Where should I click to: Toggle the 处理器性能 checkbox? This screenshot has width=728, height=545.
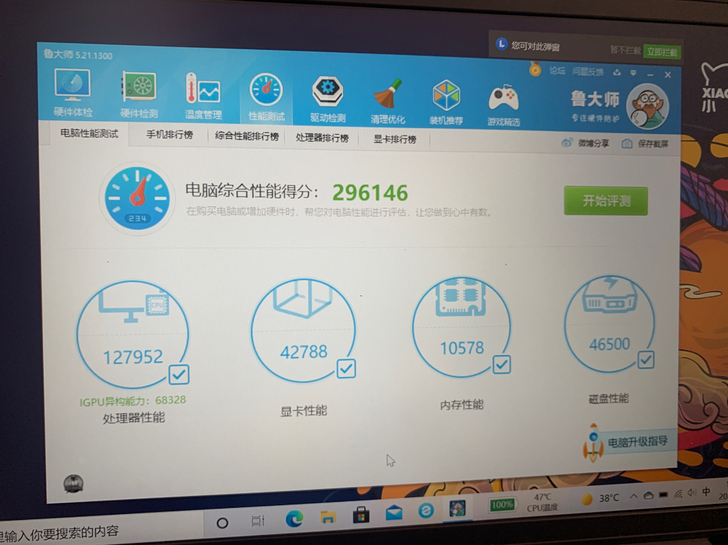[179, 374]
